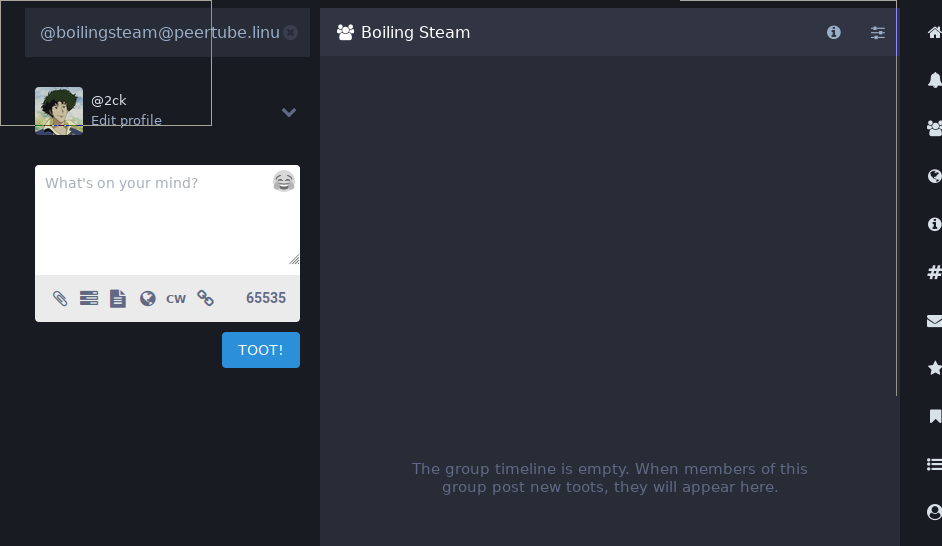The width and height of the screenshot is (942, 546).
Task: Click the chain link icon in compose toolbar
Action: 205,298
